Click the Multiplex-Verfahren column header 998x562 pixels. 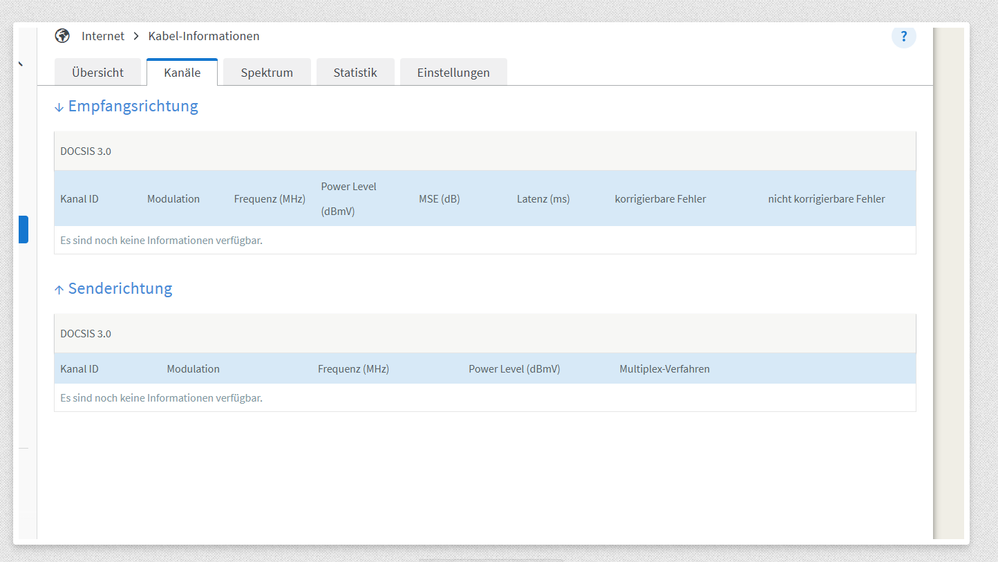click(664, 369)
